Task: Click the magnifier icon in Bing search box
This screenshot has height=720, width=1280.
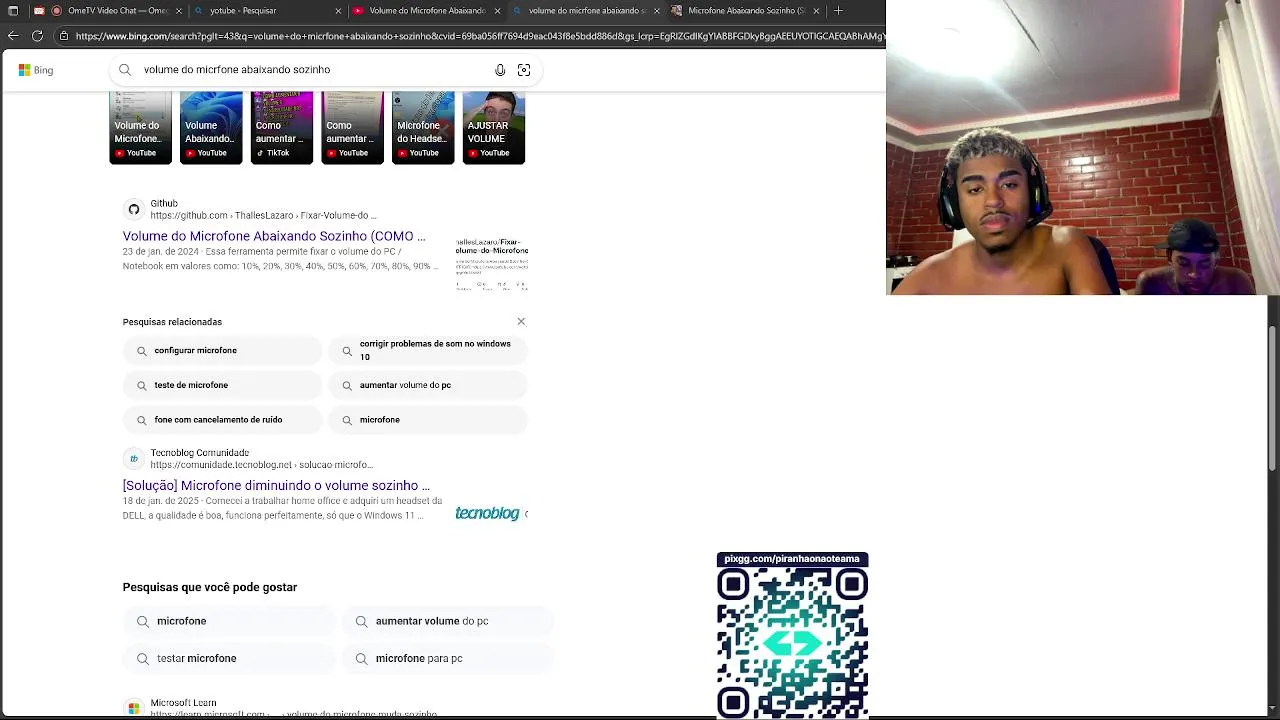Action: pyautogui.click(x=125, y=70)
